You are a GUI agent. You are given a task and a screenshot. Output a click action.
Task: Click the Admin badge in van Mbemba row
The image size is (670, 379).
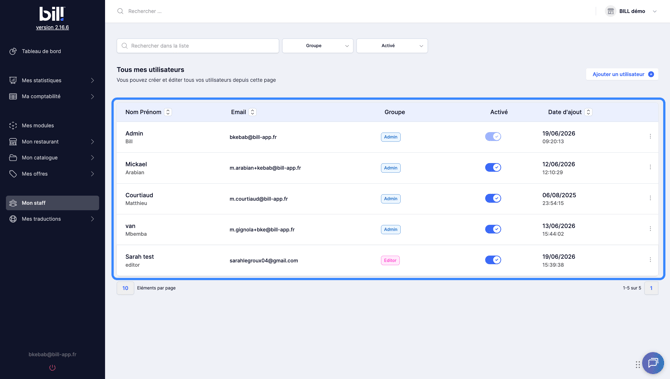tap(391, 229)
